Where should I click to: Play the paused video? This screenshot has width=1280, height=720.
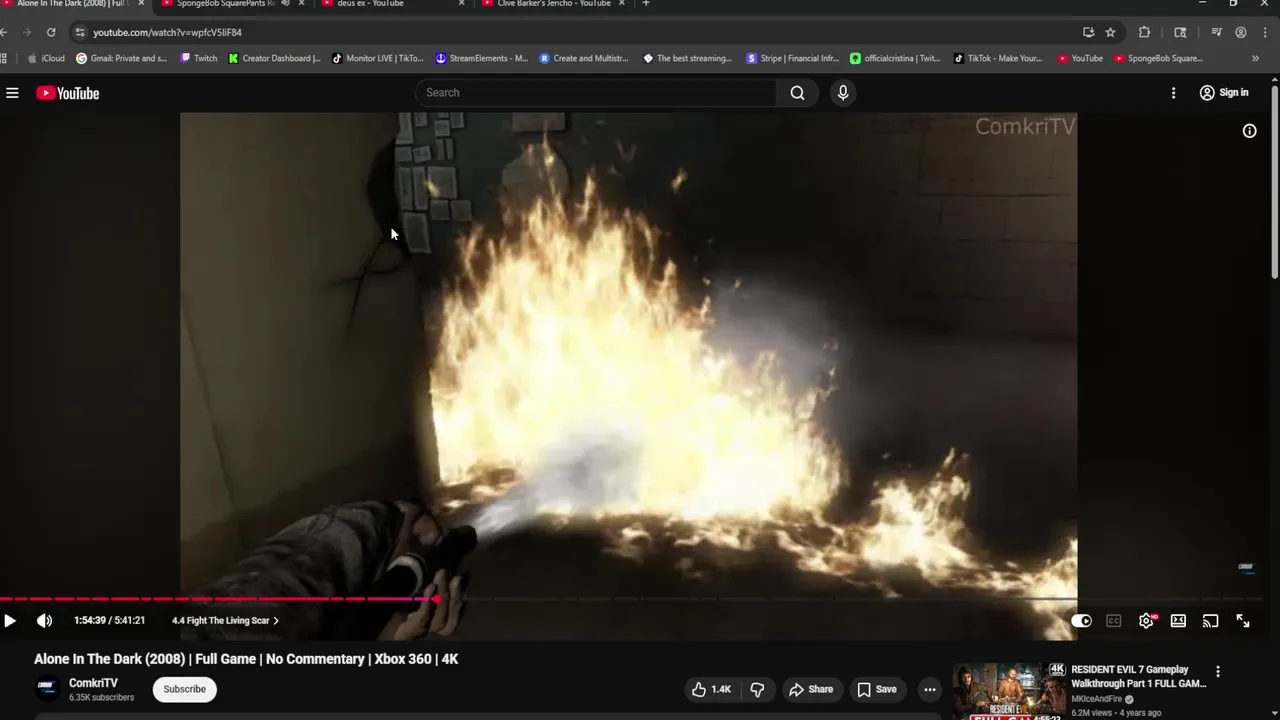[x=10, y=621]
